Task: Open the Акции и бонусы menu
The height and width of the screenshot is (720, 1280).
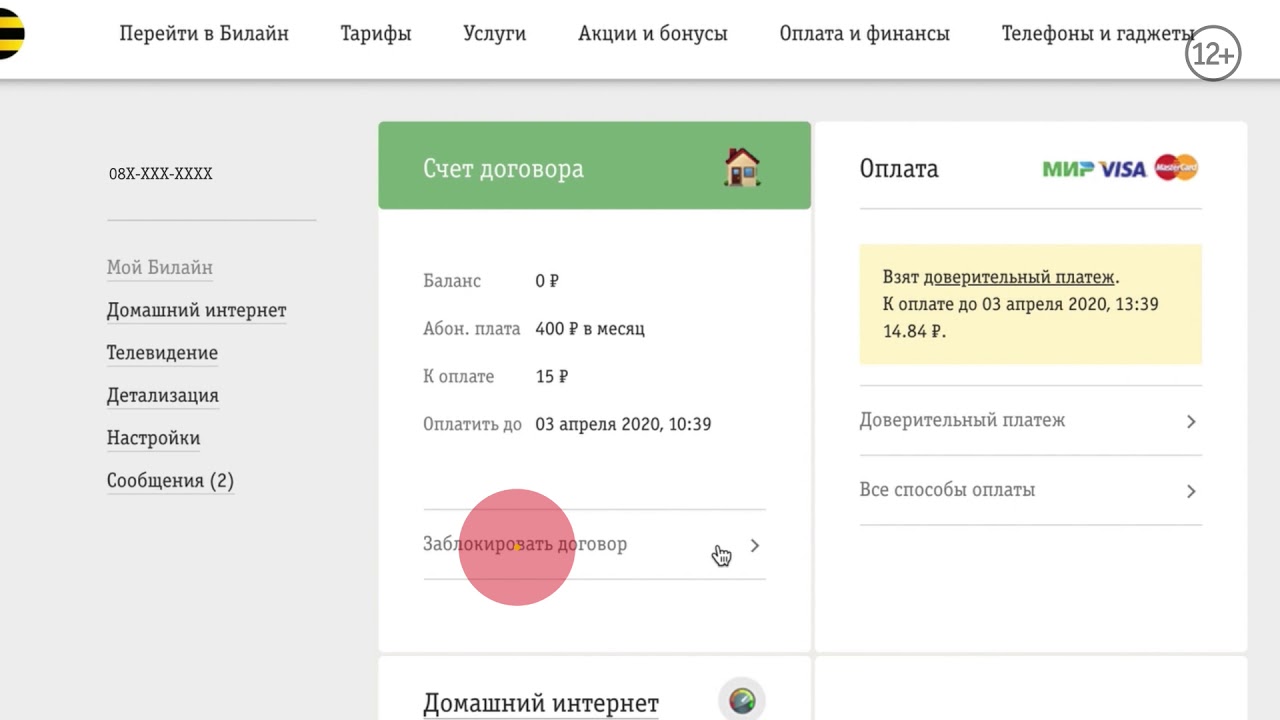Action: pyautogui.click(x=653, y=33)
